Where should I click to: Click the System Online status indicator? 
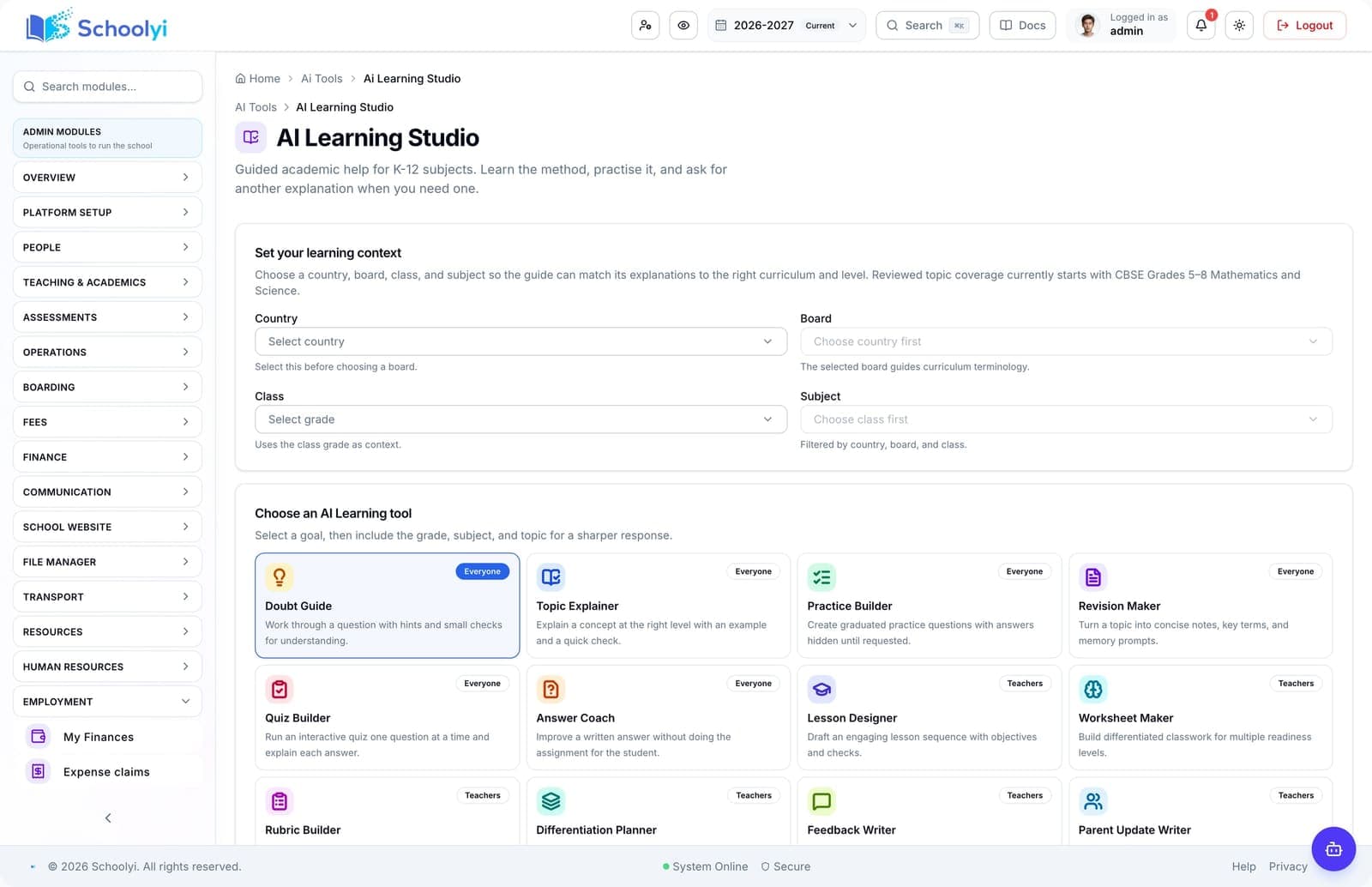[705, 866]
